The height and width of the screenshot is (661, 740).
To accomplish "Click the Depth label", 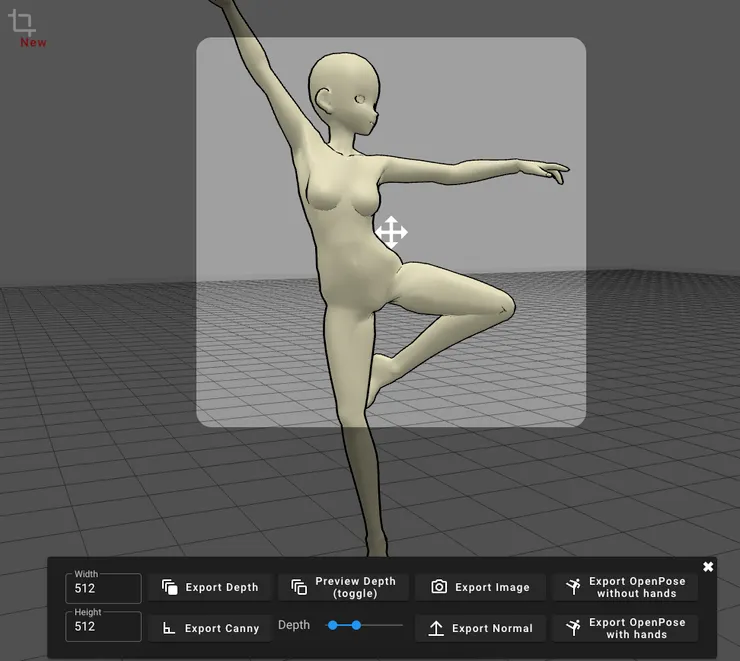I will [294, 625].
